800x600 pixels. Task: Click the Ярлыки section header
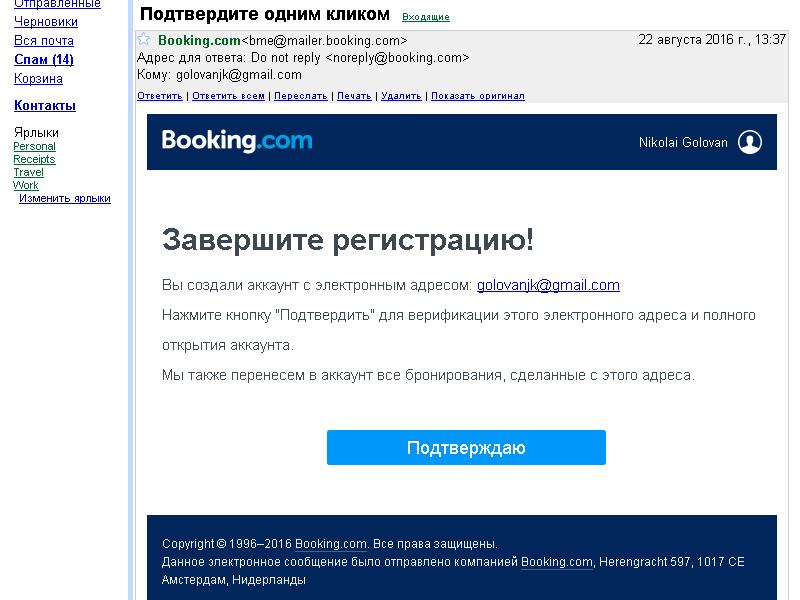click(x=36, y=133)
